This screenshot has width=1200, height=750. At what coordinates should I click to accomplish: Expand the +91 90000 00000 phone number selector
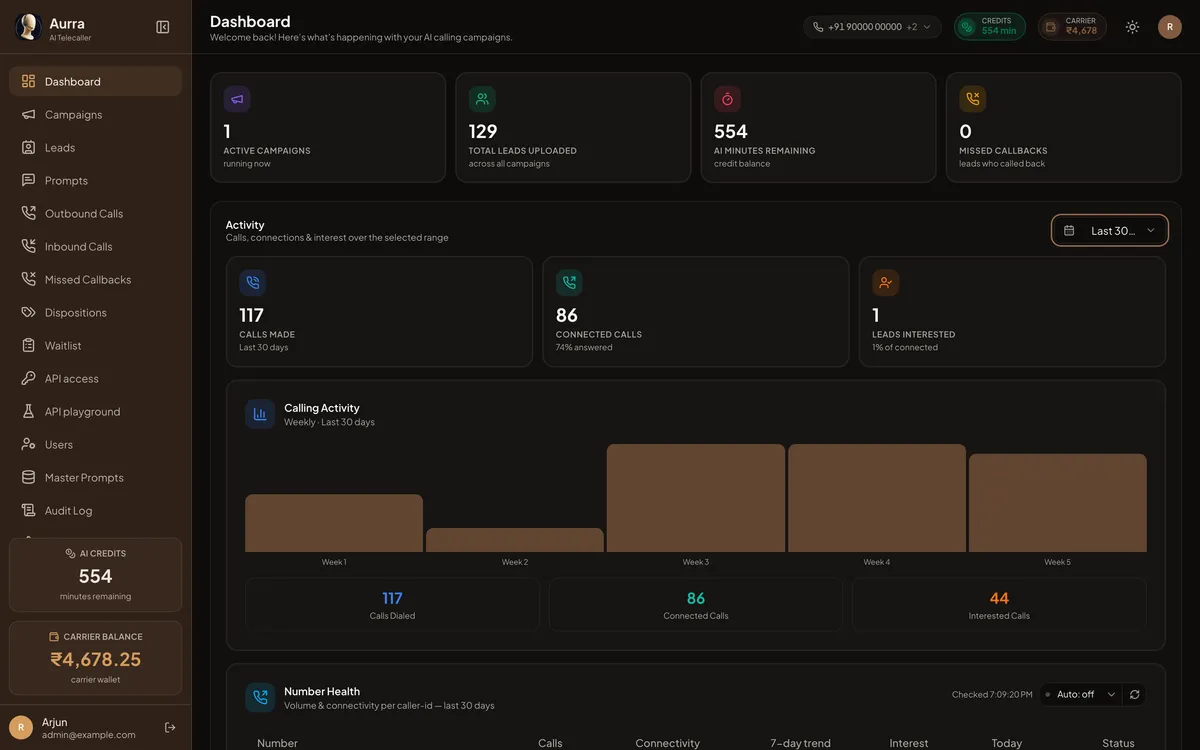click(x=872, y=27)
